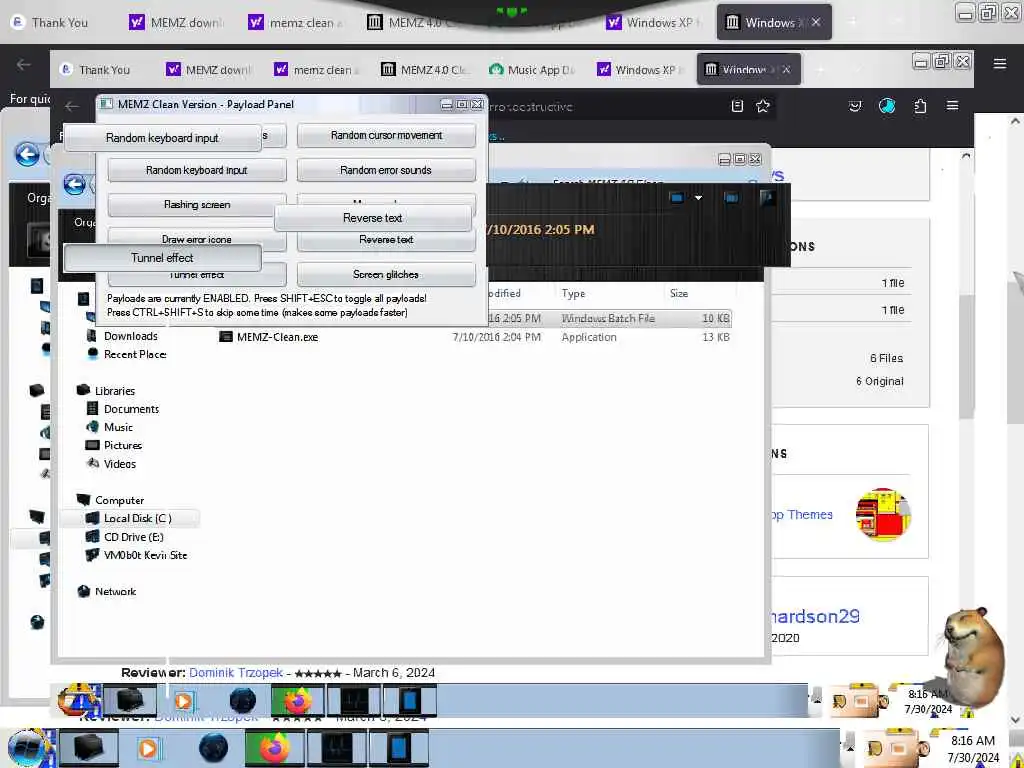Image resolution: width=1024 pixels, height=768 pixels.
Task: Open Downloads in the navigation pane
Action: 130,336
